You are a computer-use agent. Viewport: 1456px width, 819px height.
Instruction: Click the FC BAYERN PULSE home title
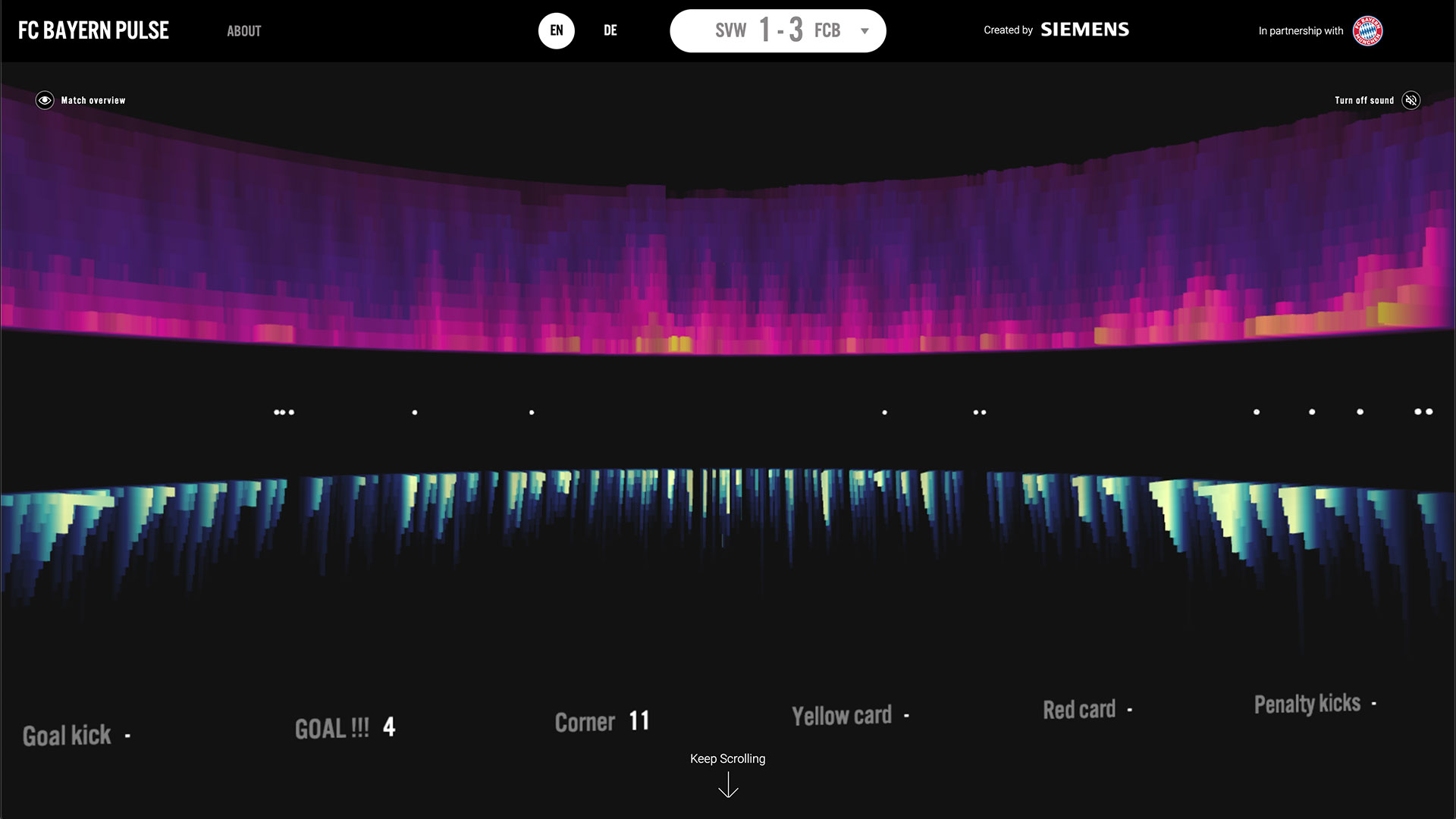click(93, 30)
